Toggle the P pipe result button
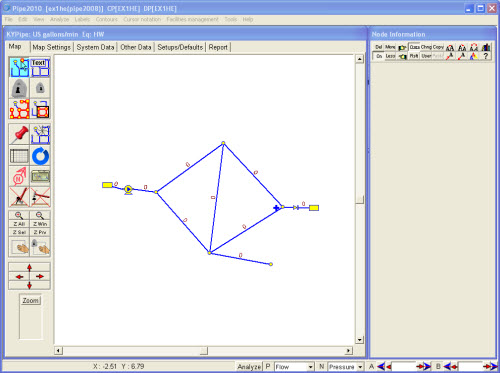The image size is (500, 373). point(268,366)
